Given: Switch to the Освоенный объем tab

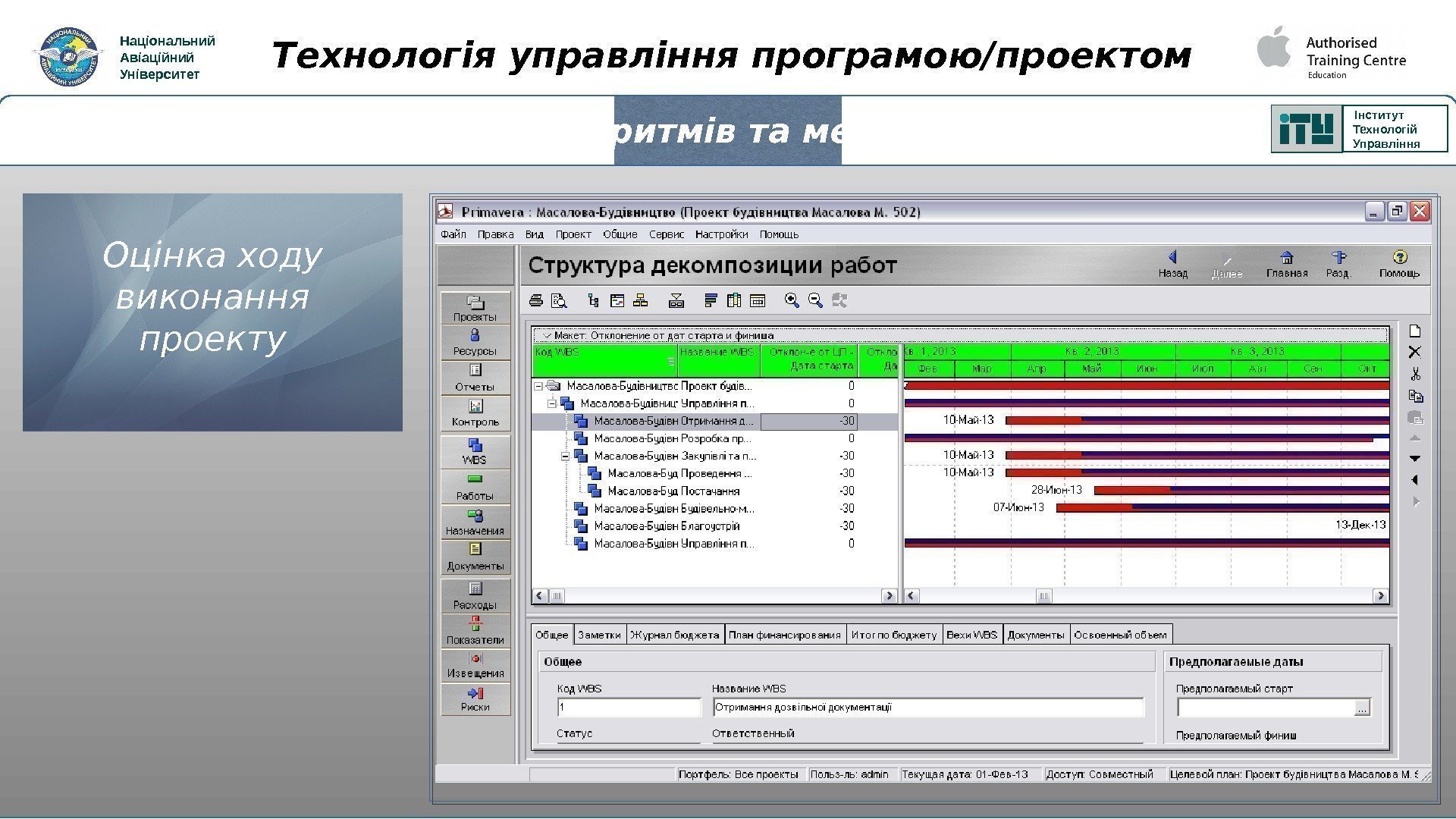Looking at the screenshot, I should pos(1120,635).
